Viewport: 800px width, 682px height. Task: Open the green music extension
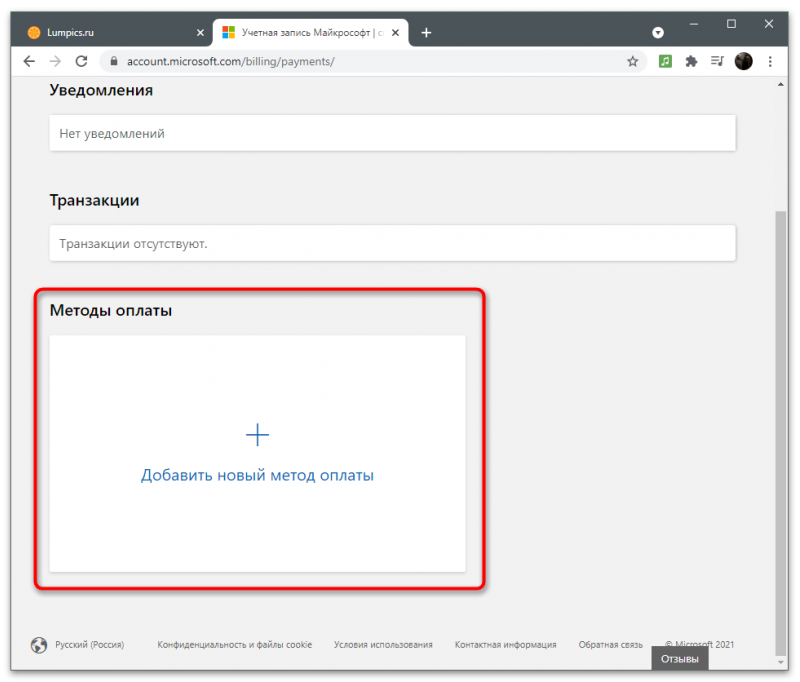point(665,62)
